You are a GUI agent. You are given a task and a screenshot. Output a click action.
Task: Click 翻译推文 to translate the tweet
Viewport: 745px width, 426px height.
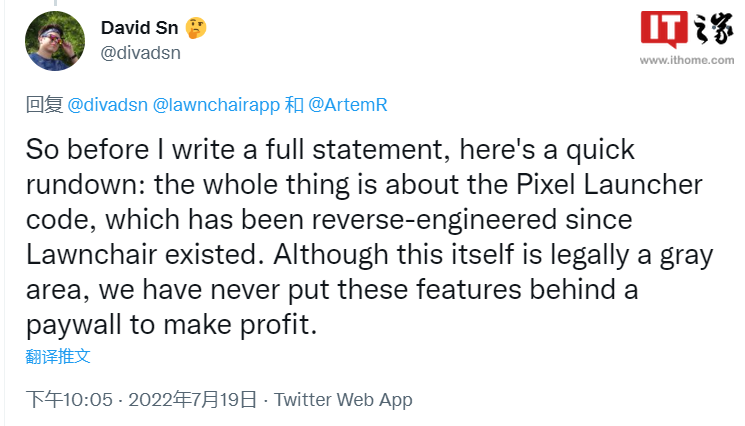point(58,356)
